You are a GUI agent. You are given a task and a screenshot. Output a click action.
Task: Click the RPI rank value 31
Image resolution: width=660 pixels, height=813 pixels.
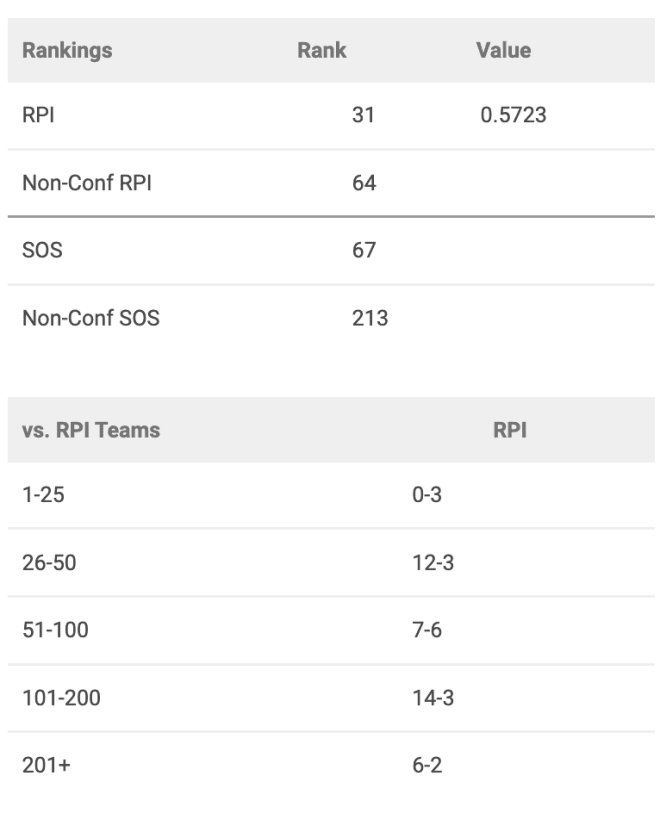click(x=363, y=115)
